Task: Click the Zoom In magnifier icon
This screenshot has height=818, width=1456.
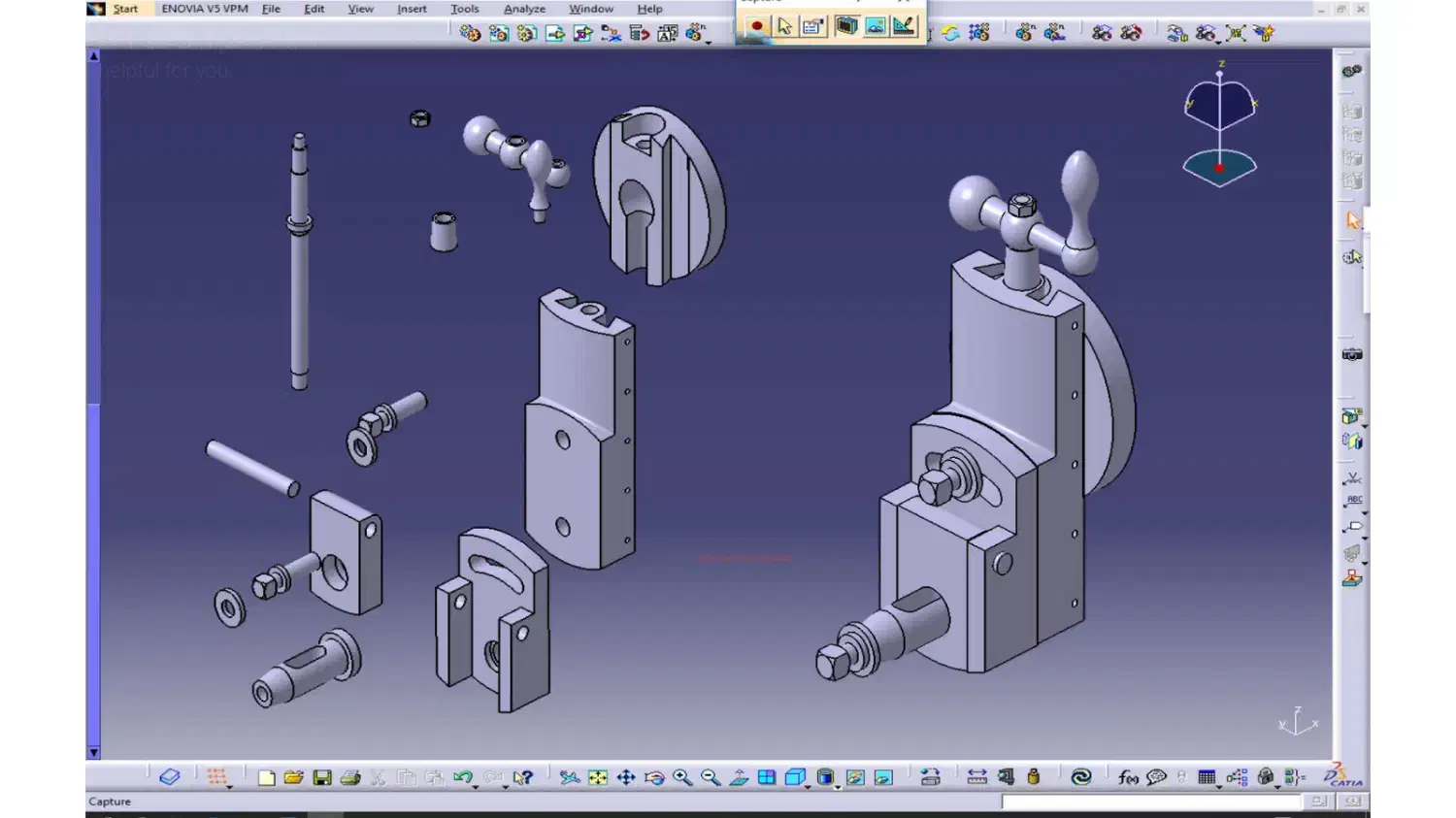Action: [682, 777]
